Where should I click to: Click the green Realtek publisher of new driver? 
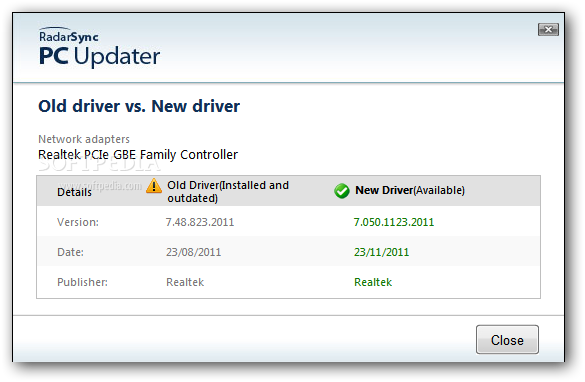tap(373, 282)
